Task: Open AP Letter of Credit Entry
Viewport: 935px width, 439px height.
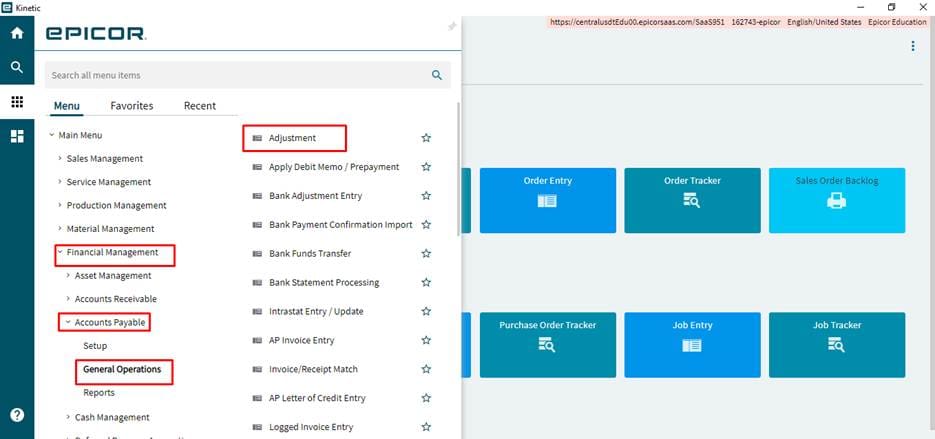Action: pyautogui.click(x=317, y=398)
